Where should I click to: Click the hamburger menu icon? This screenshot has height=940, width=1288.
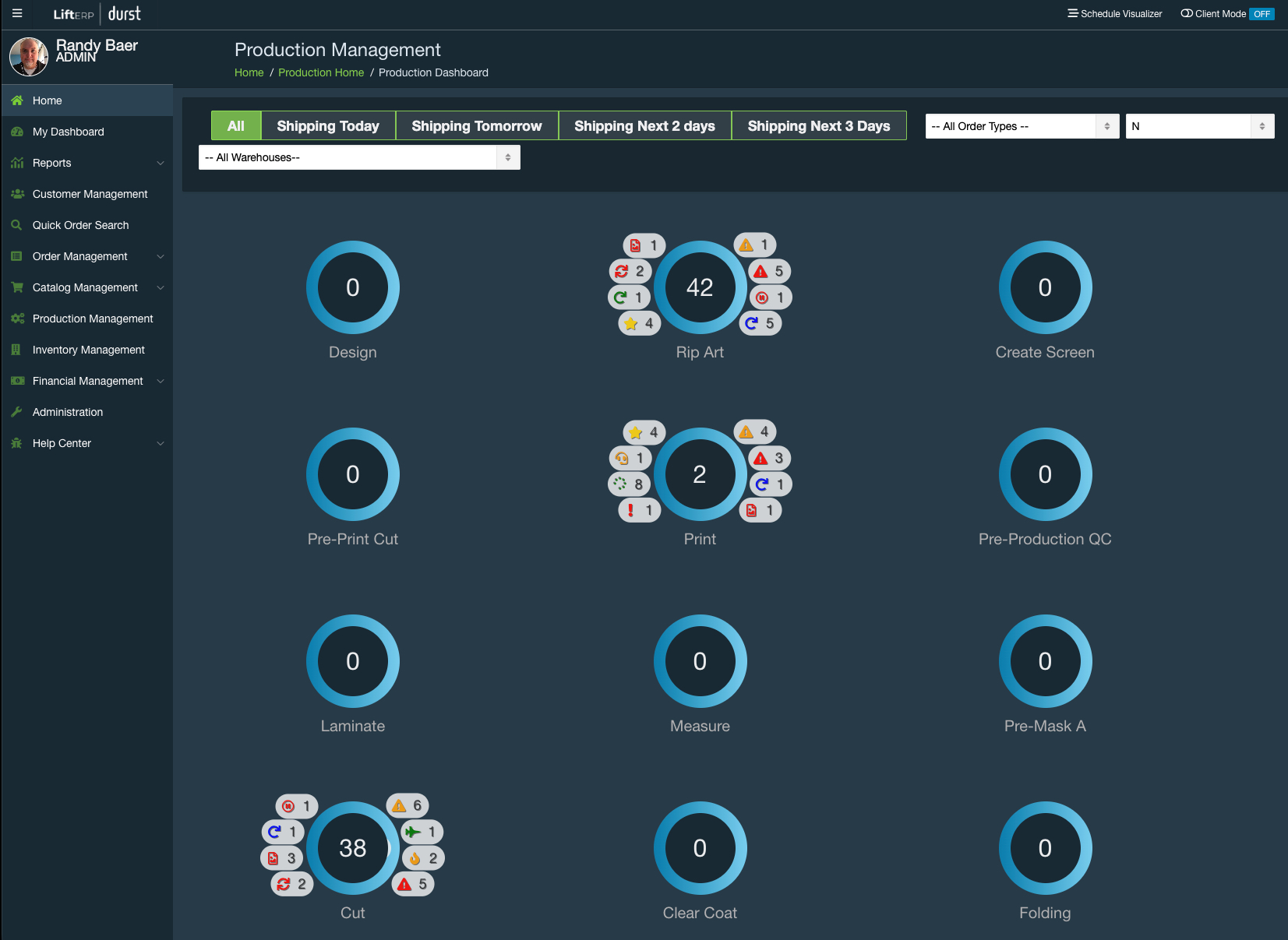[17, 13]
